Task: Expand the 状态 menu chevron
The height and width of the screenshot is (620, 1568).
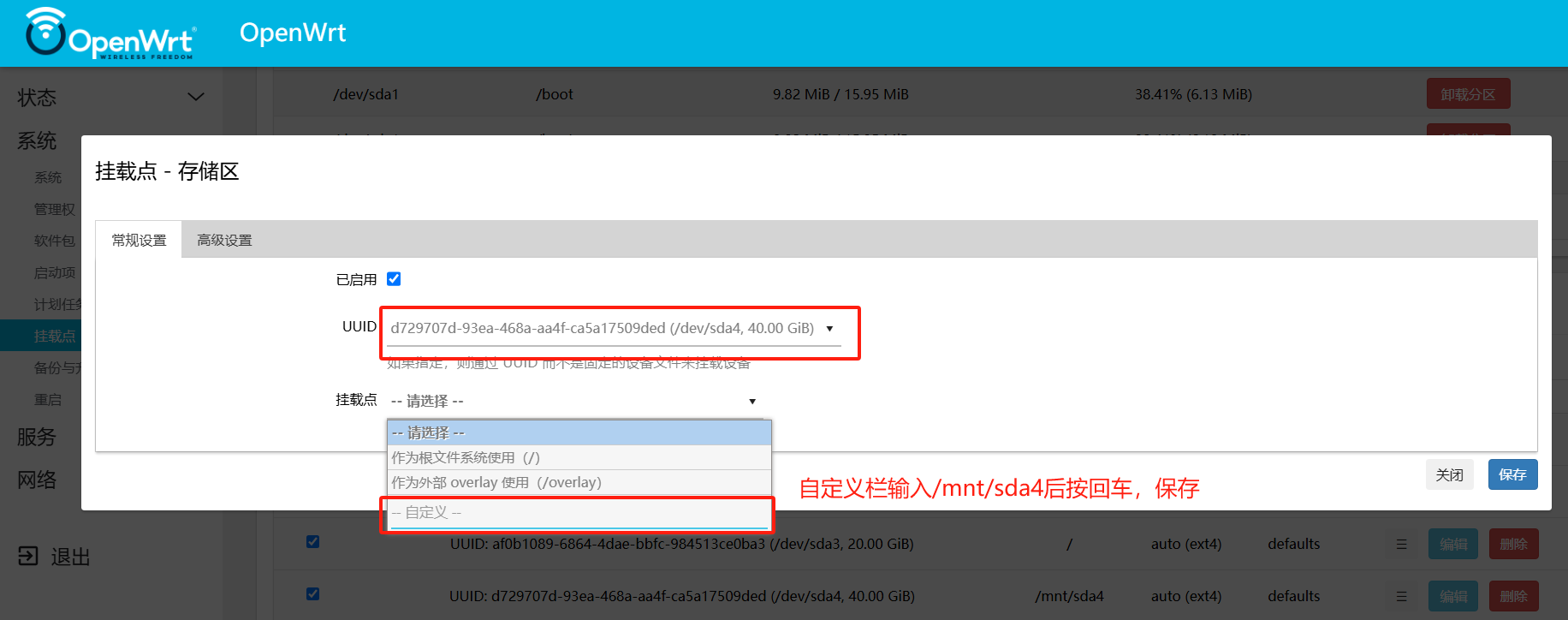Action: (x=196, y=97)
